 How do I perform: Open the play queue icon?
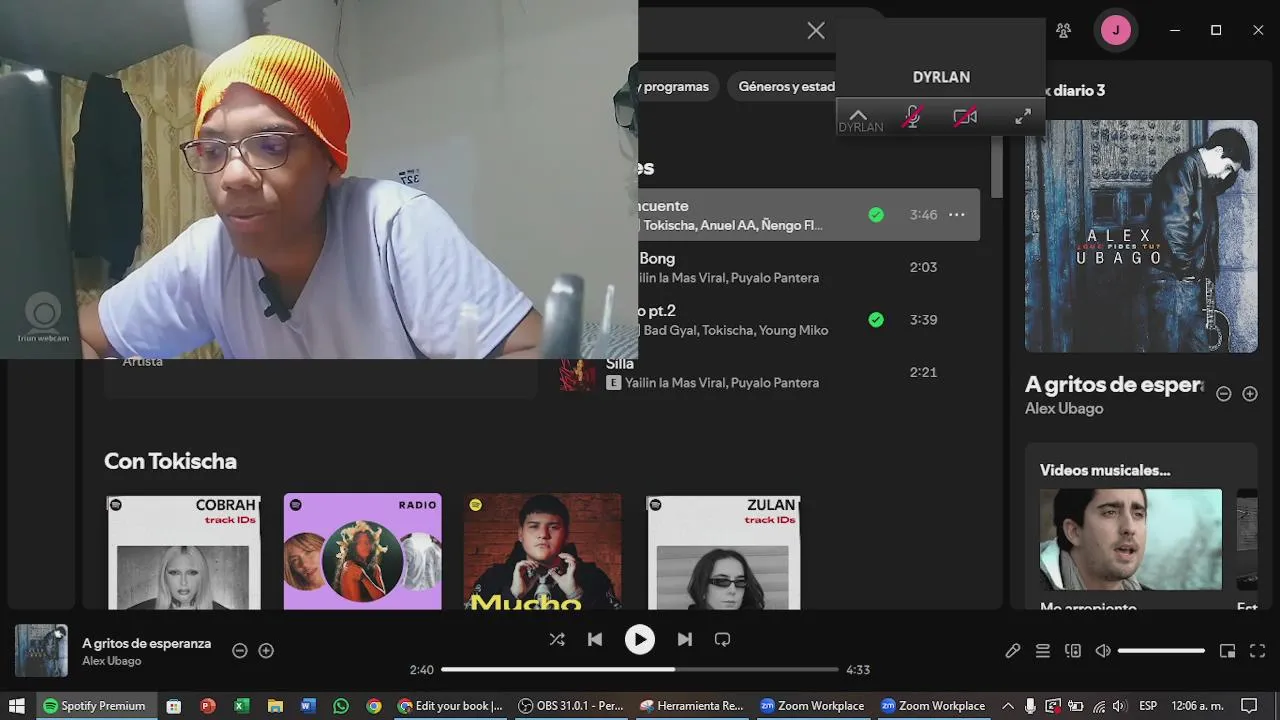click(1043, 651)
